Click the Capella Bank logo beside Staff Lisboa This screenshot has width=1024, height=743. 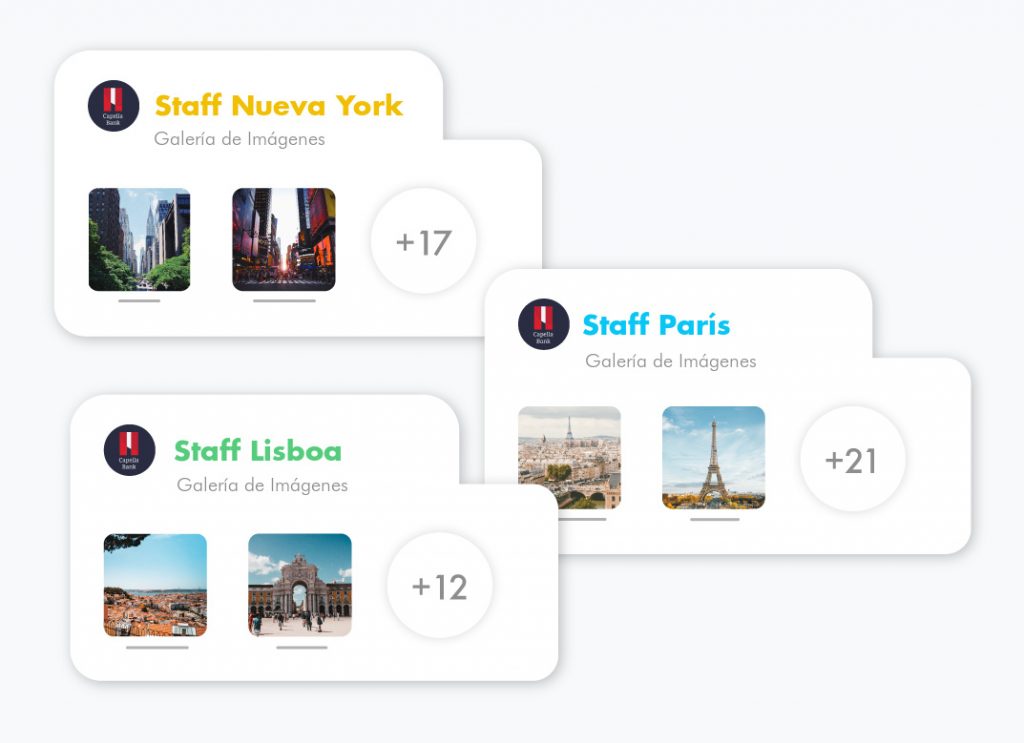point(129,450)
